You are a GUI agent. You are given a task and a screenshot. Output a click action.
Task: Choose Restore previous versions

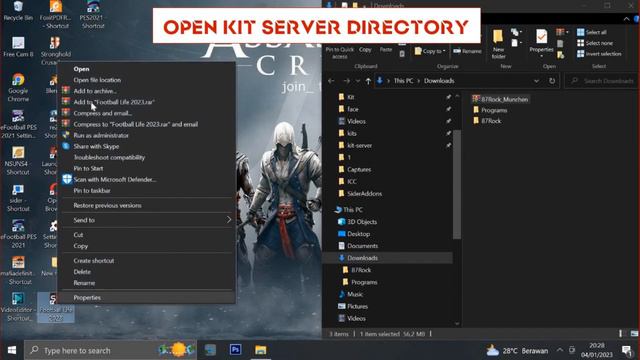pos(148,205)
